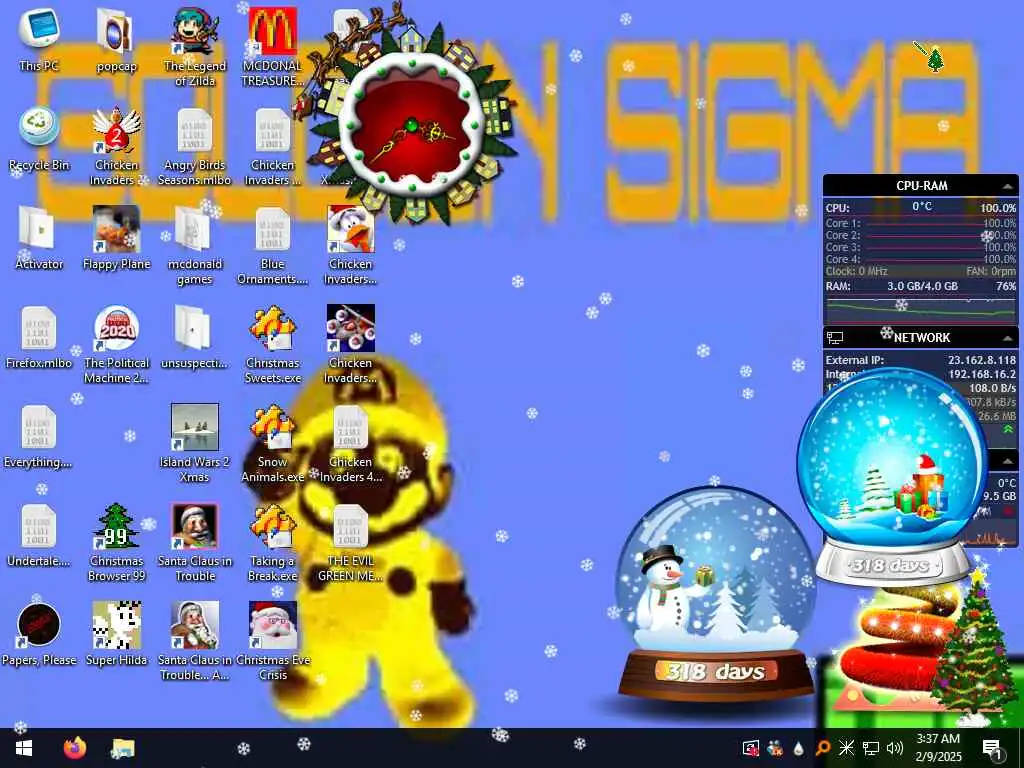Click the NETWORK widget header title
1024x768 pixels.
tap(921, 338)
